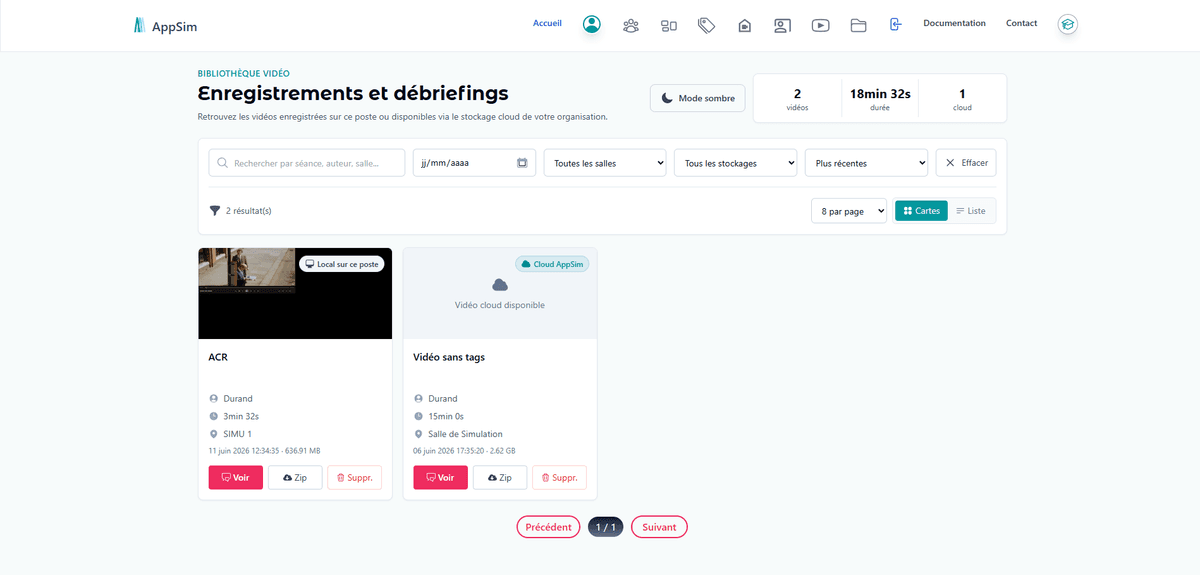
Task: Click the cloud icon on Vidéo sans tags thumbnail
Action: 500,285
